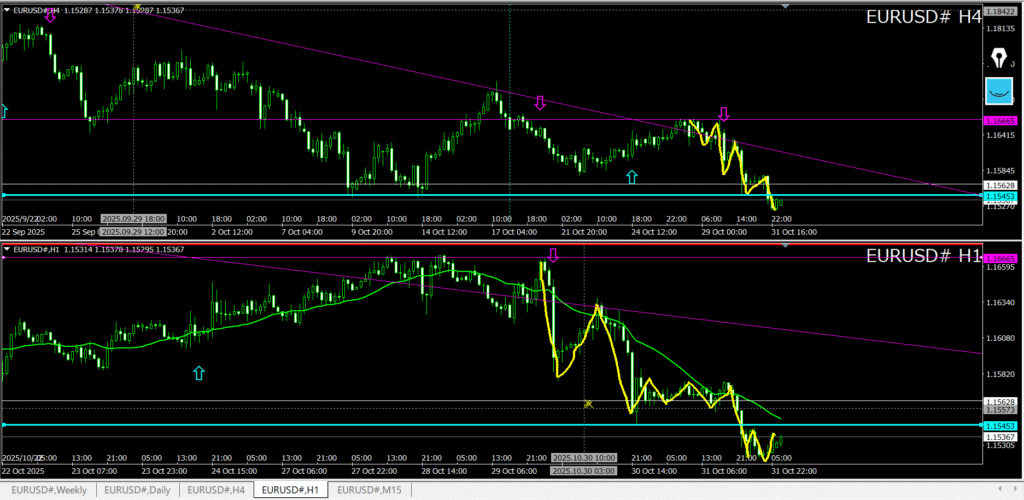This screenshot has width=1024, height=500.
Task: Click the chart shift triangle atop H4 chart
Action: pyautogui.click(x=786, y=6)
